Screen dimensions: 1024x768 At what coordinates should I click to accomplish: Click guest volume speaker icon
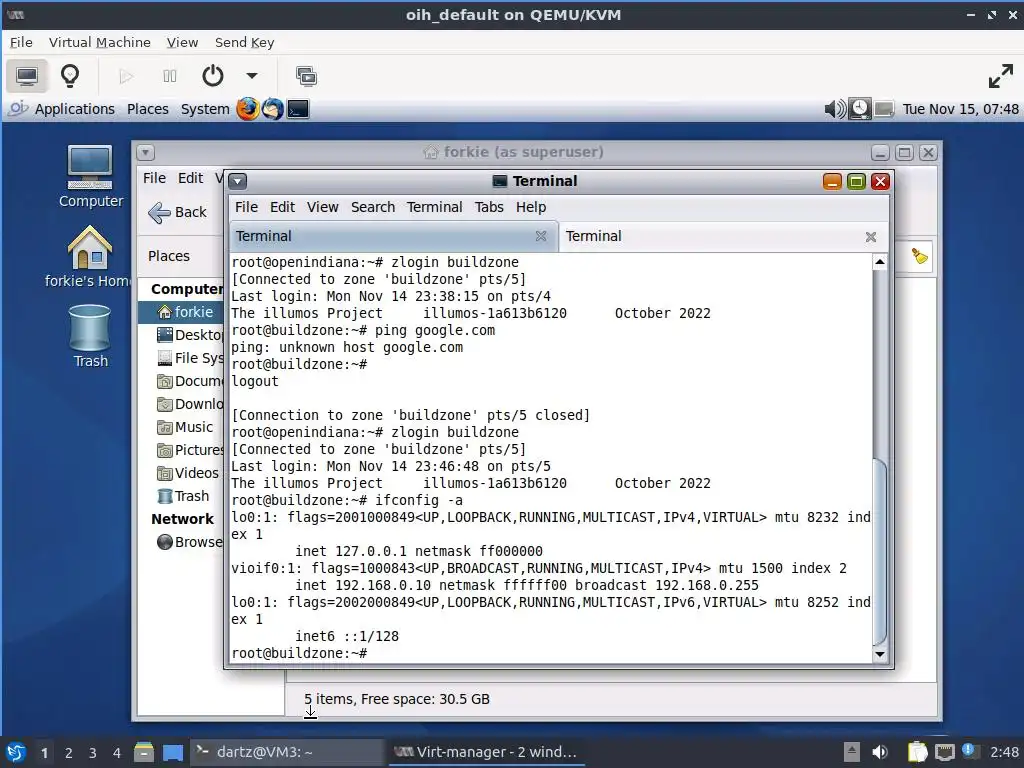pyautogui.click(x=835, y=108)
